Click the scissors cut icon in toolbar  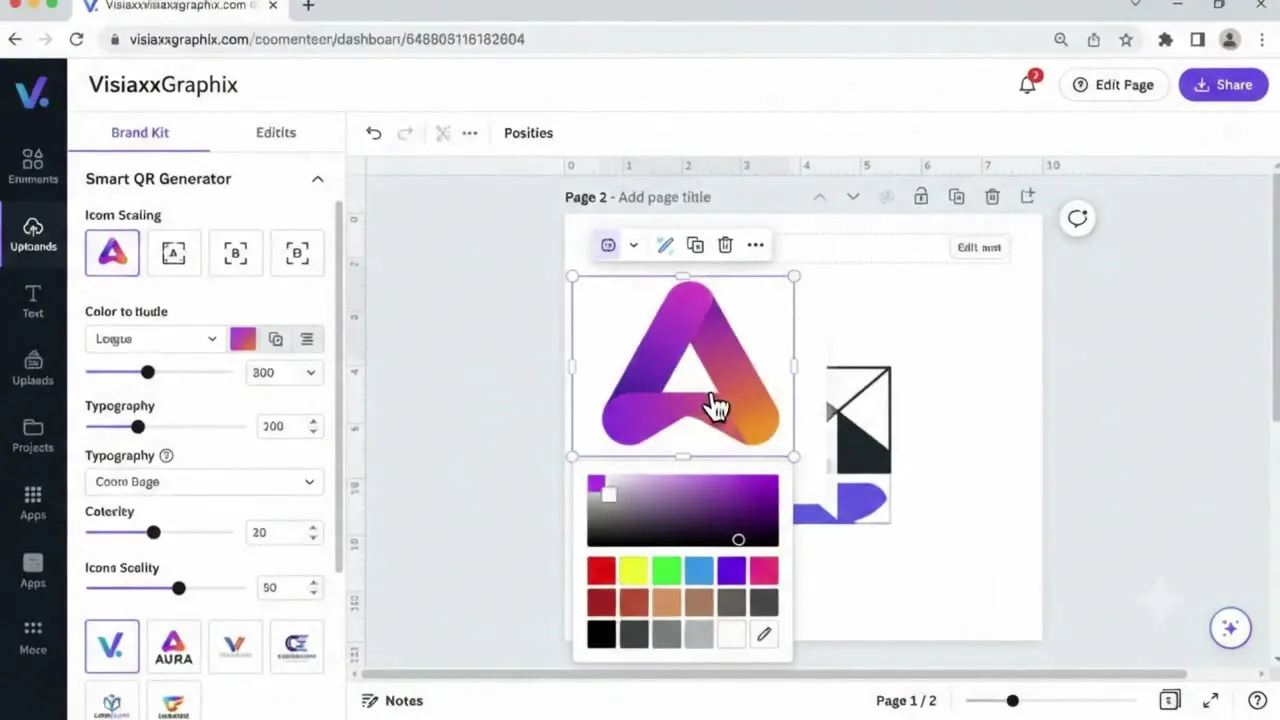pyautogui.click(x=443, y=133)
